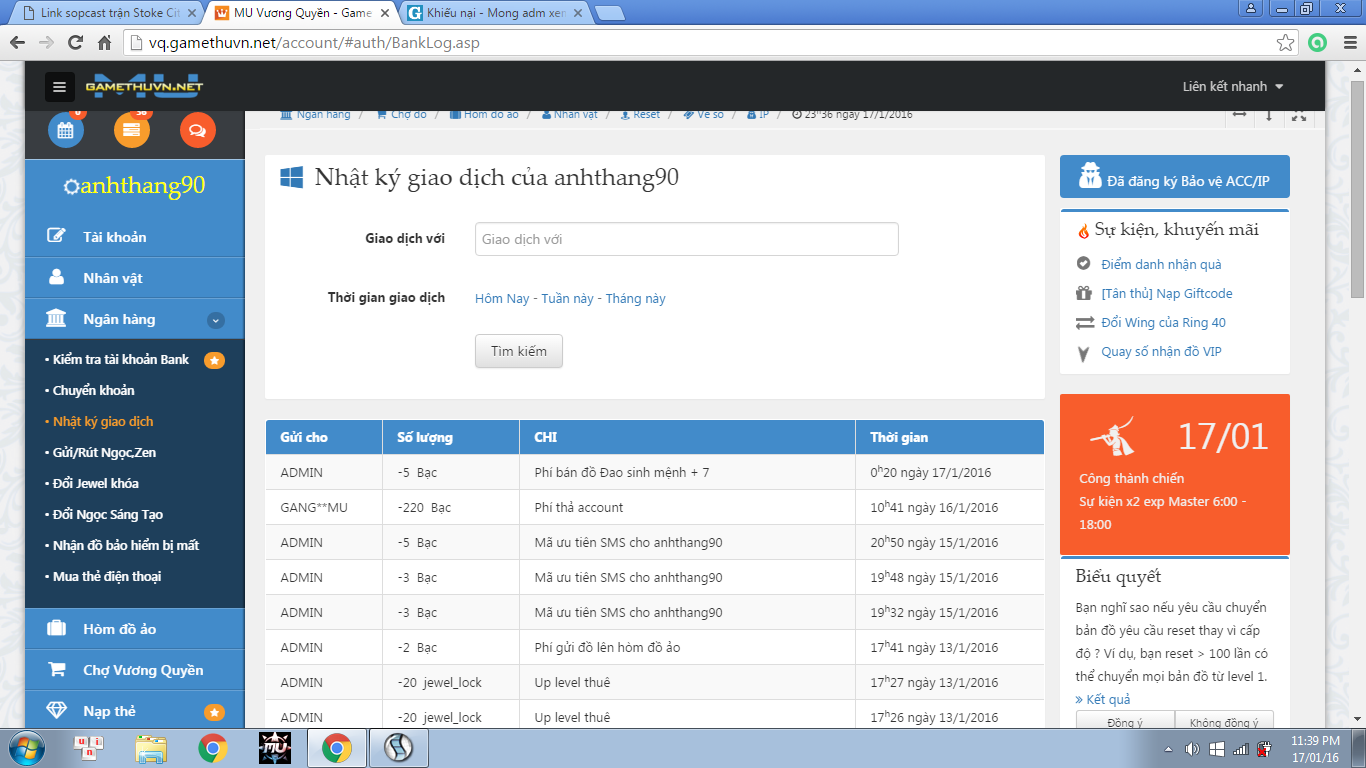Open the MU game icon in the taskbar
The width and height of the screenshot is (1366, 768).
tap(274, 748)
